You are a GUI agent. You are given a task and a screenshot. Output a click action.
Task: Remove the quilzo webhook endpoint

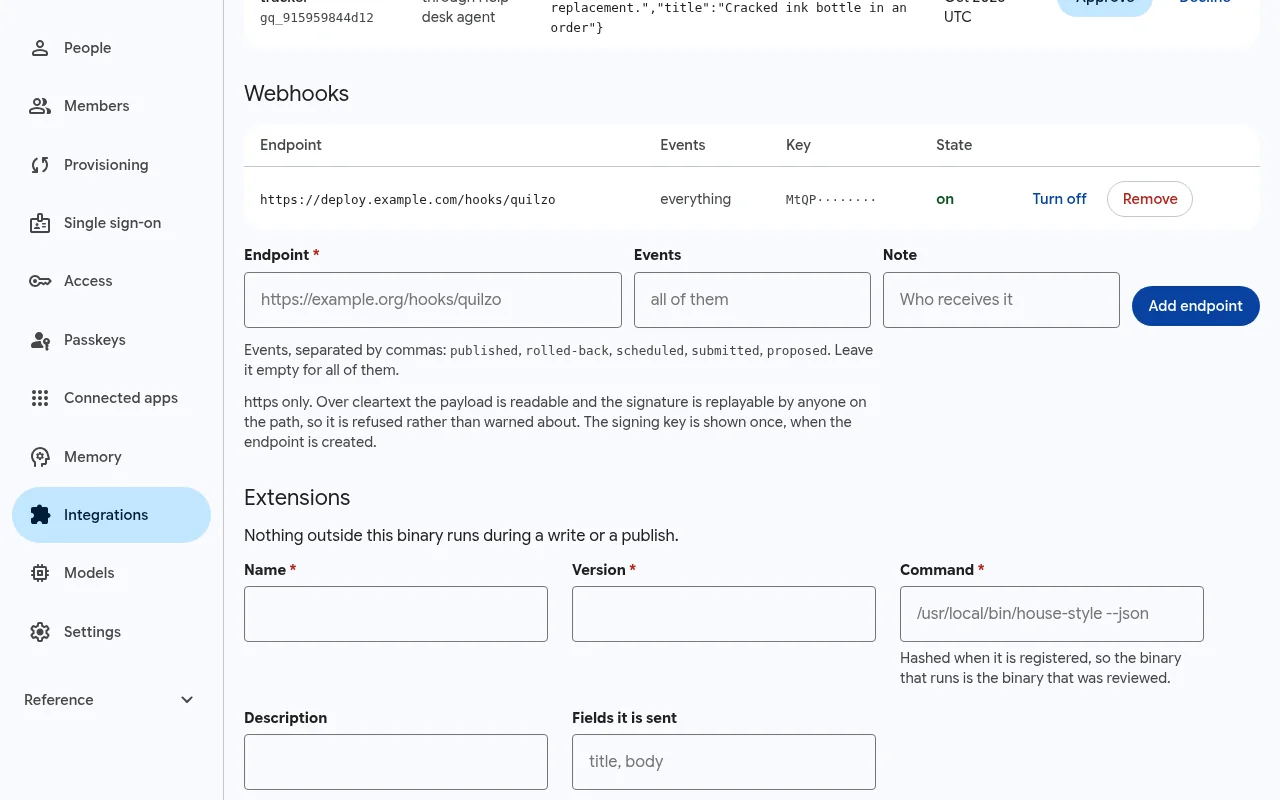(x=1150, y=199)
